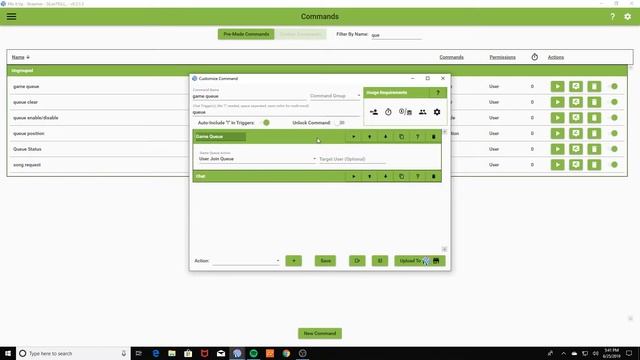Open the Command Group dropdown
The height and width of the screenshot is (360, 640).
(x=335, y=96)
